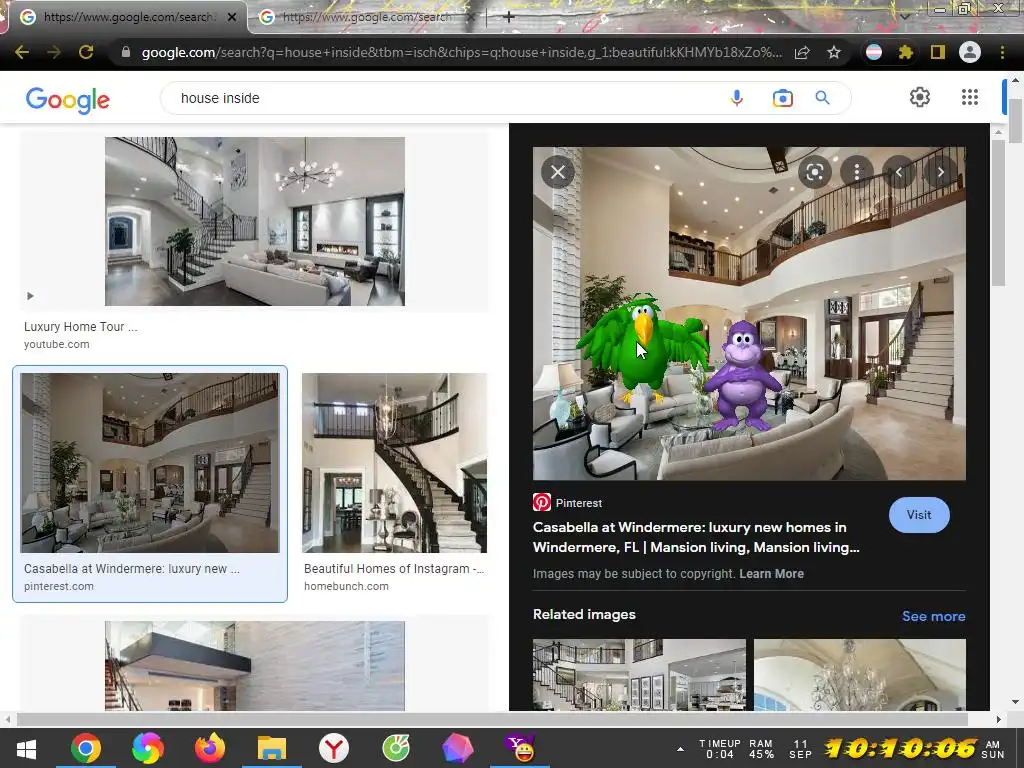Screen dimensions: 1024x768
Task: Close the first browser tab
Action: tap(232, 18)
